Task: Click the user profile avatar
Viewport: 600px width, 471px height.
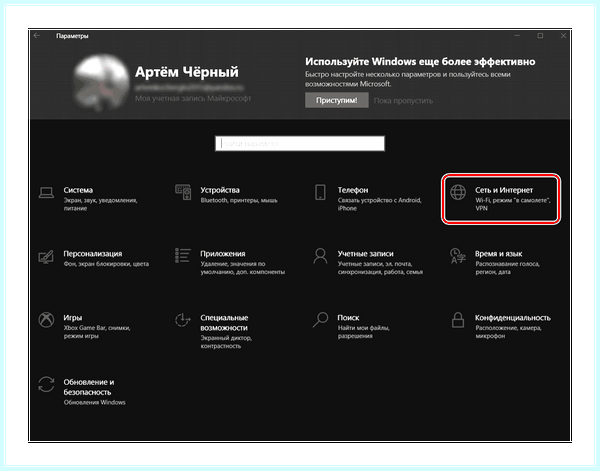Action: click(x=101, y=82)
